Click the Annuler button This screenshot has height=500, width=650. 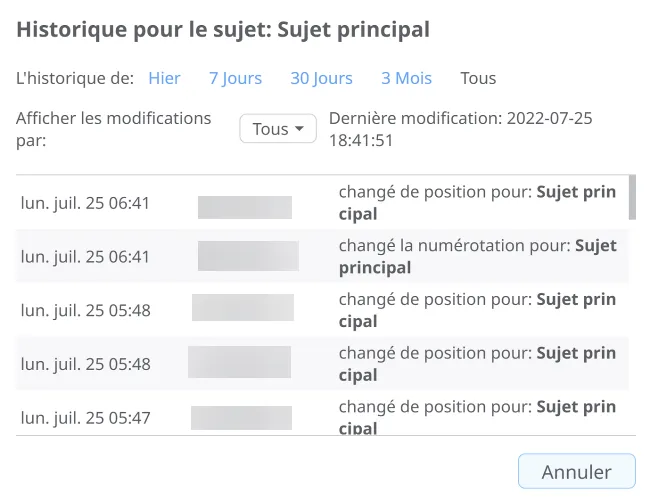point(576,472)
